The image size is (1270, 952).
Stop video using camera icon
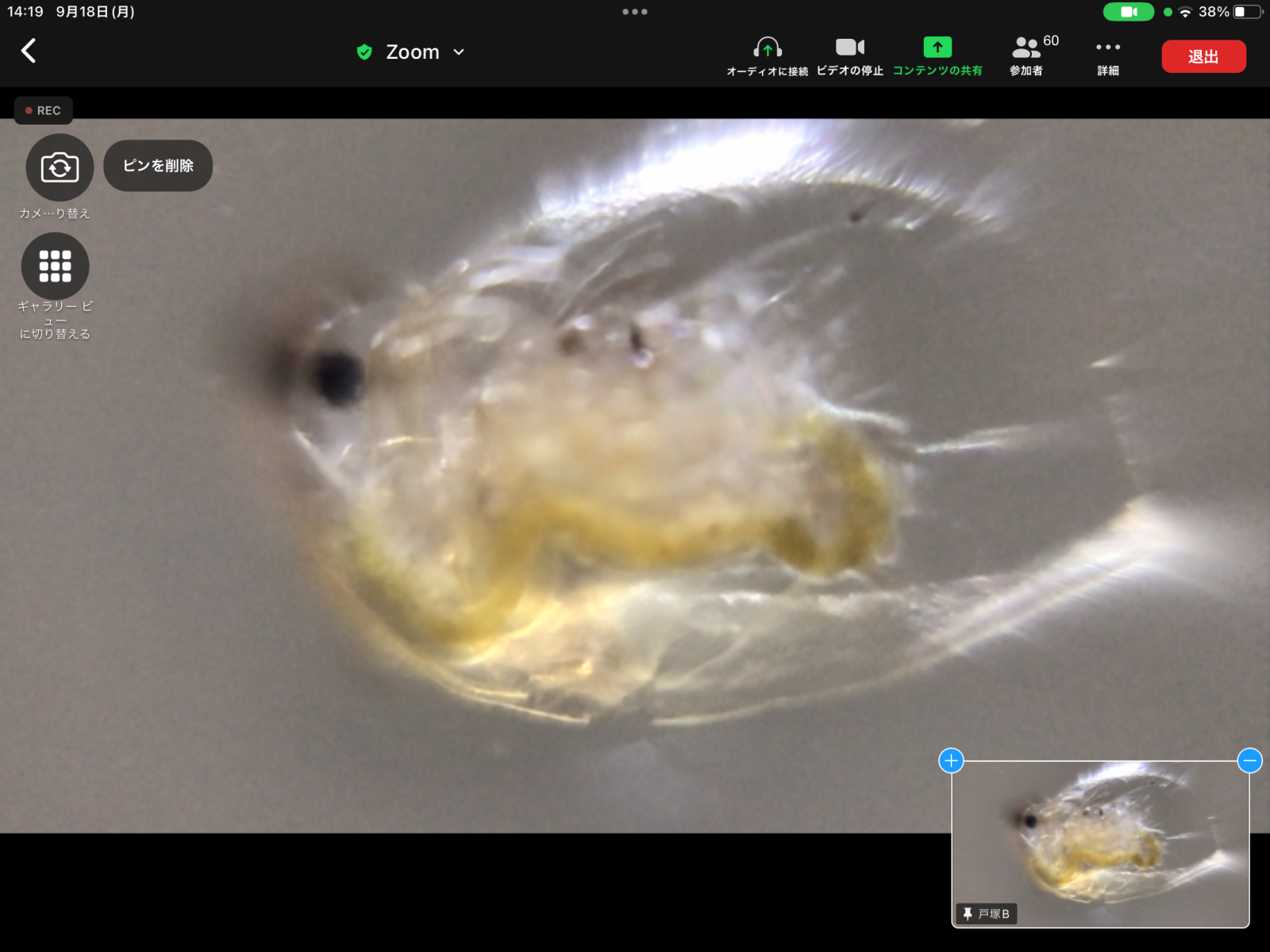849,48
